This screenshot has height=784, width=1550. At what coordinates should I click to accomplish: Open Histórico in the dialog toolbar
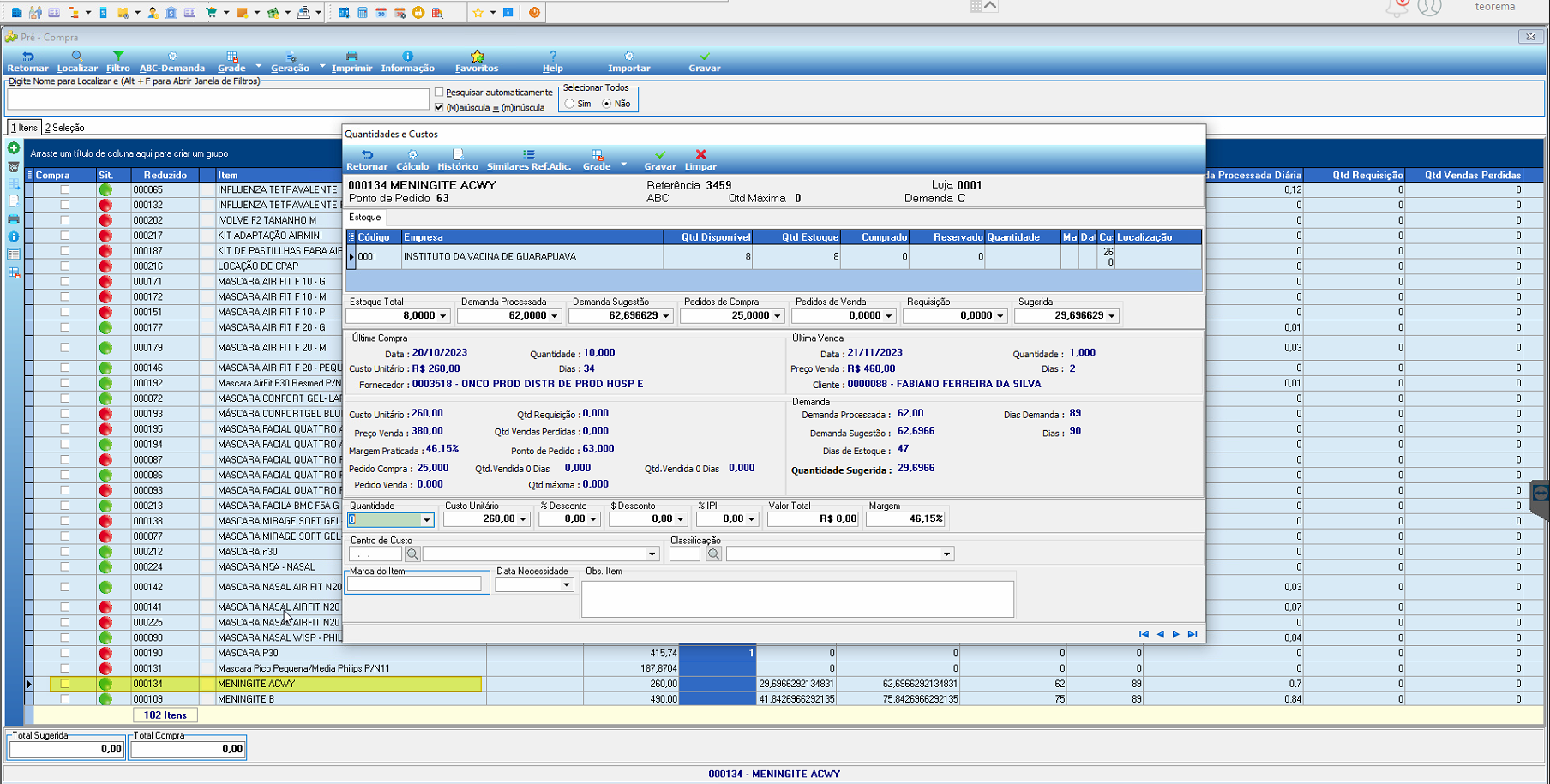click(x=458, y=160)
